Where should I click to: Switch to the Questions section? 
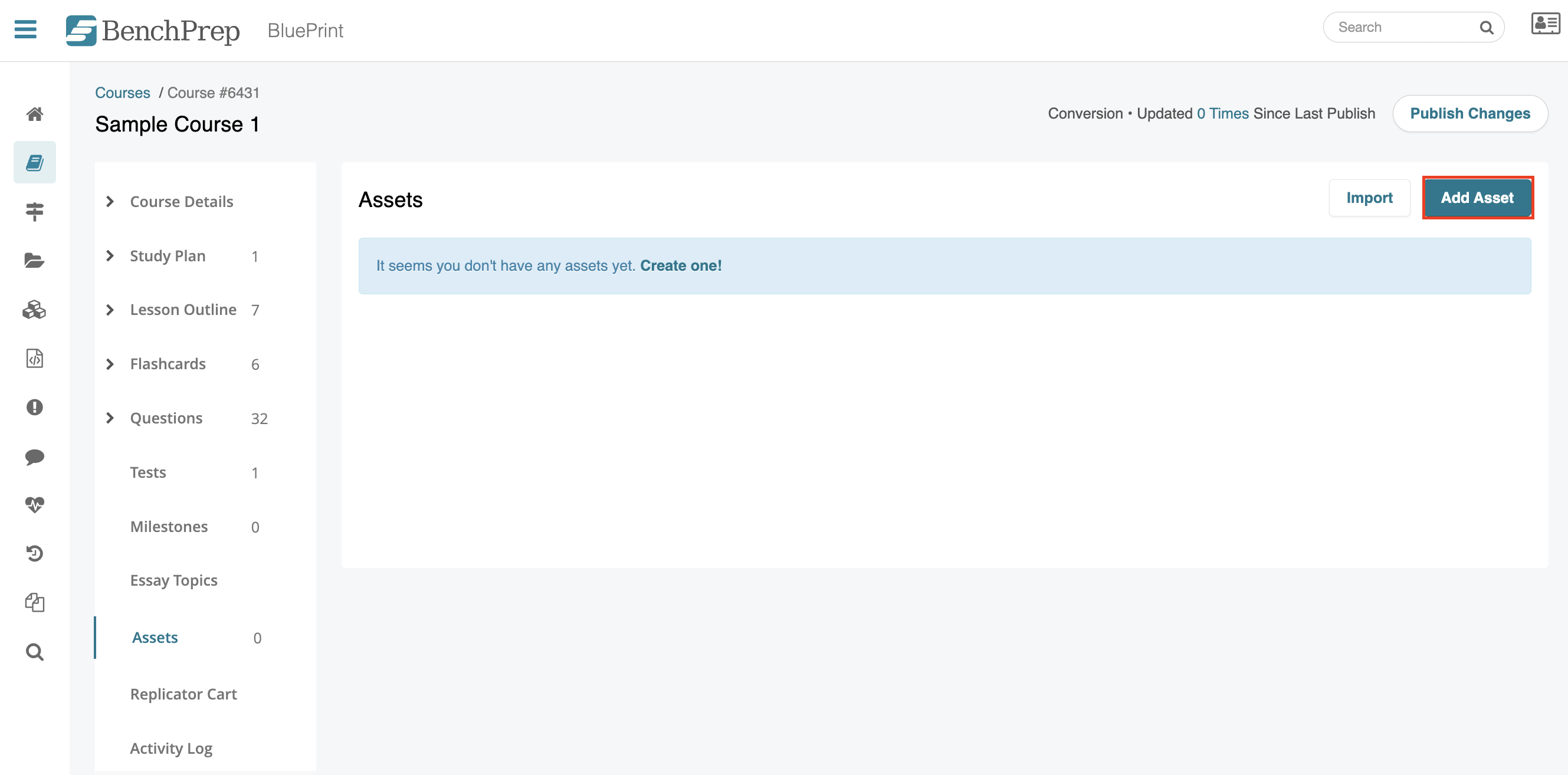[x=165, y=418]
